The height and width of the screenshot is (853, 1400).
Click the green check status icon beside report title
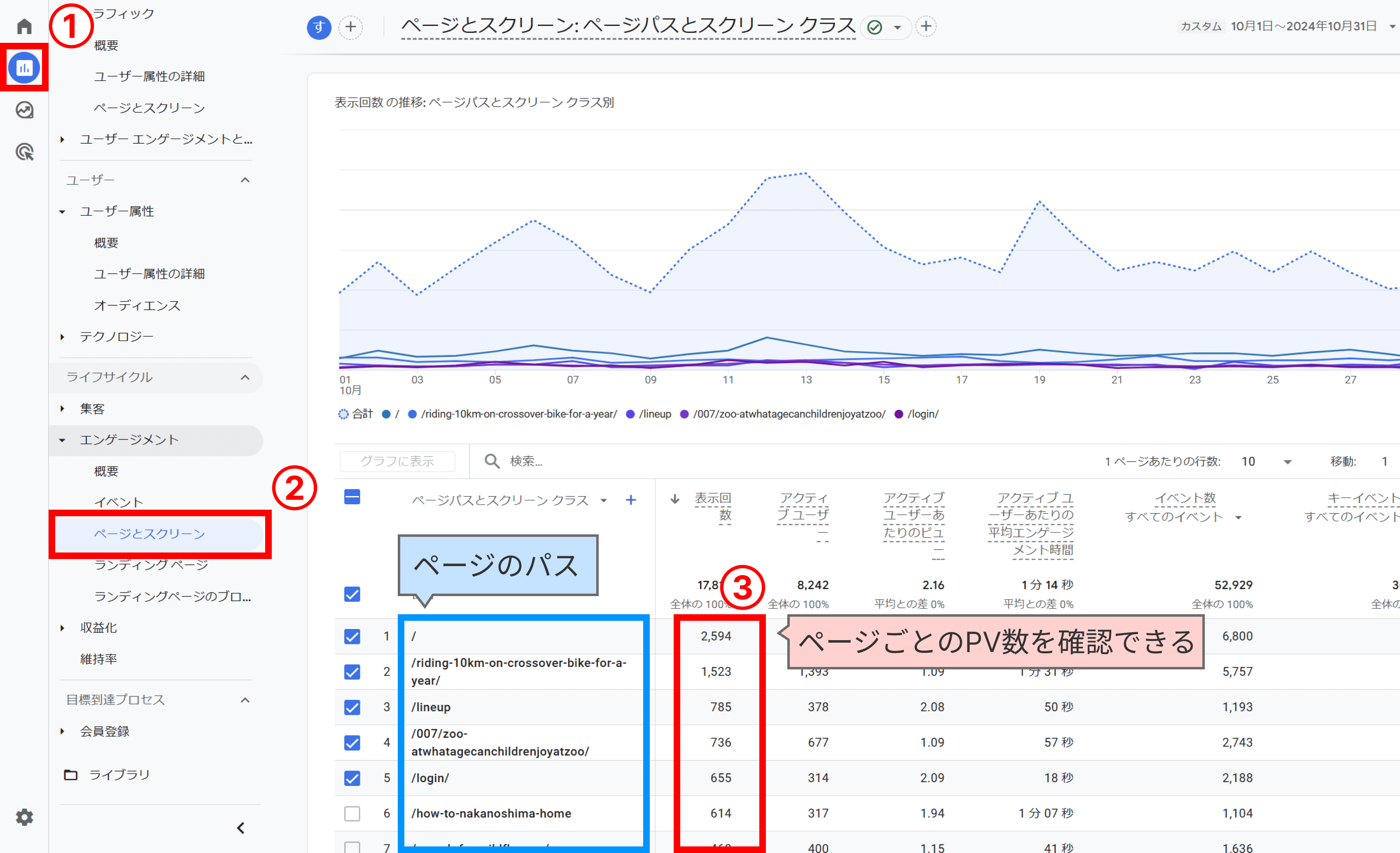click(x=875, y=27)
